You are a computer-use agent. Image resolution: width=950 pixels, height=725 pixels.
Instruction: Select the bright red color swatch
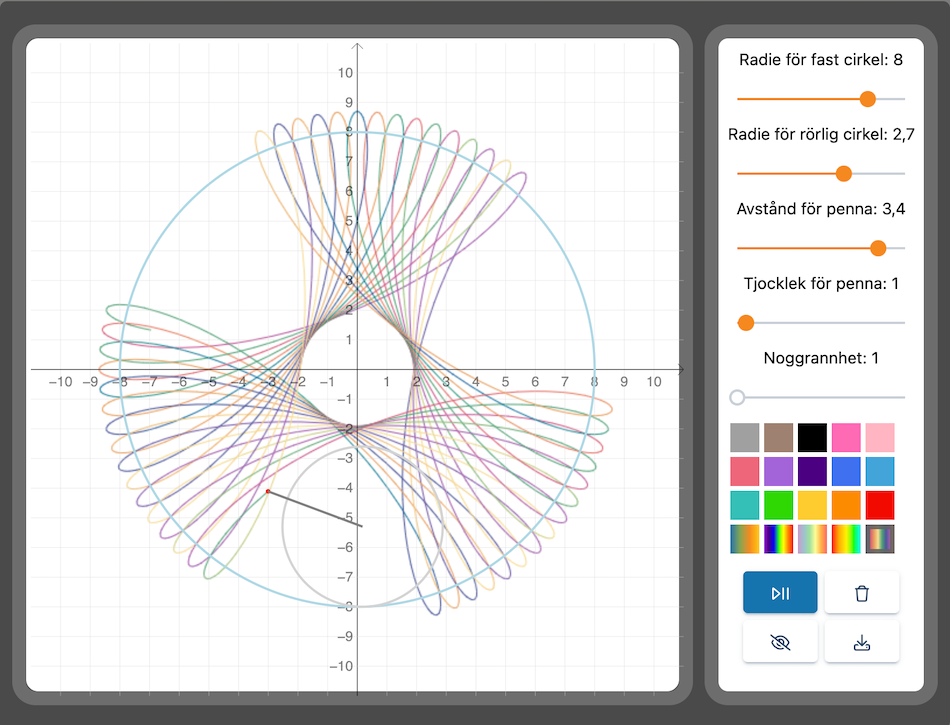880,505
